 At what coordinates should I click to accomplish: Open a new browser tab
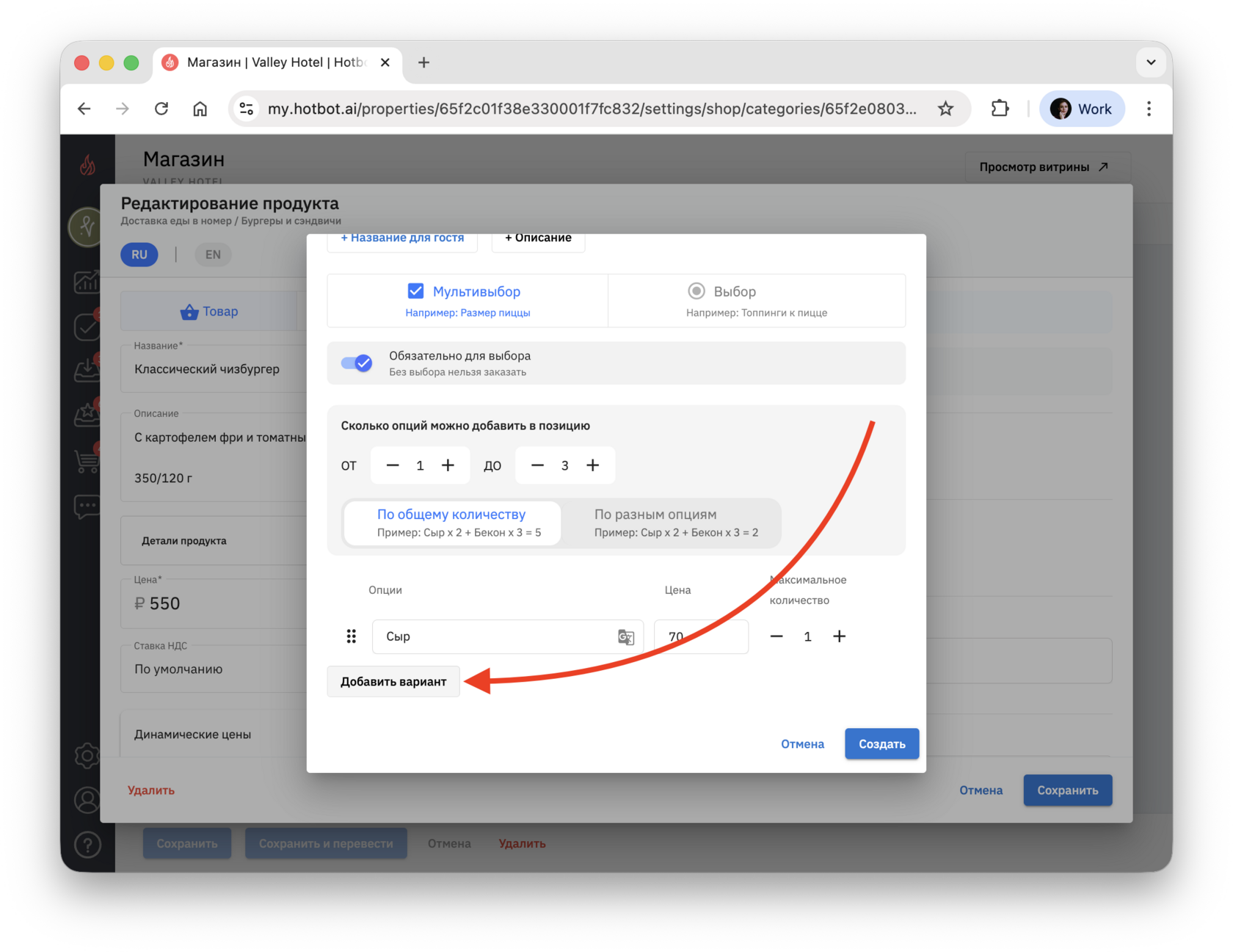(x=423, y=62)
